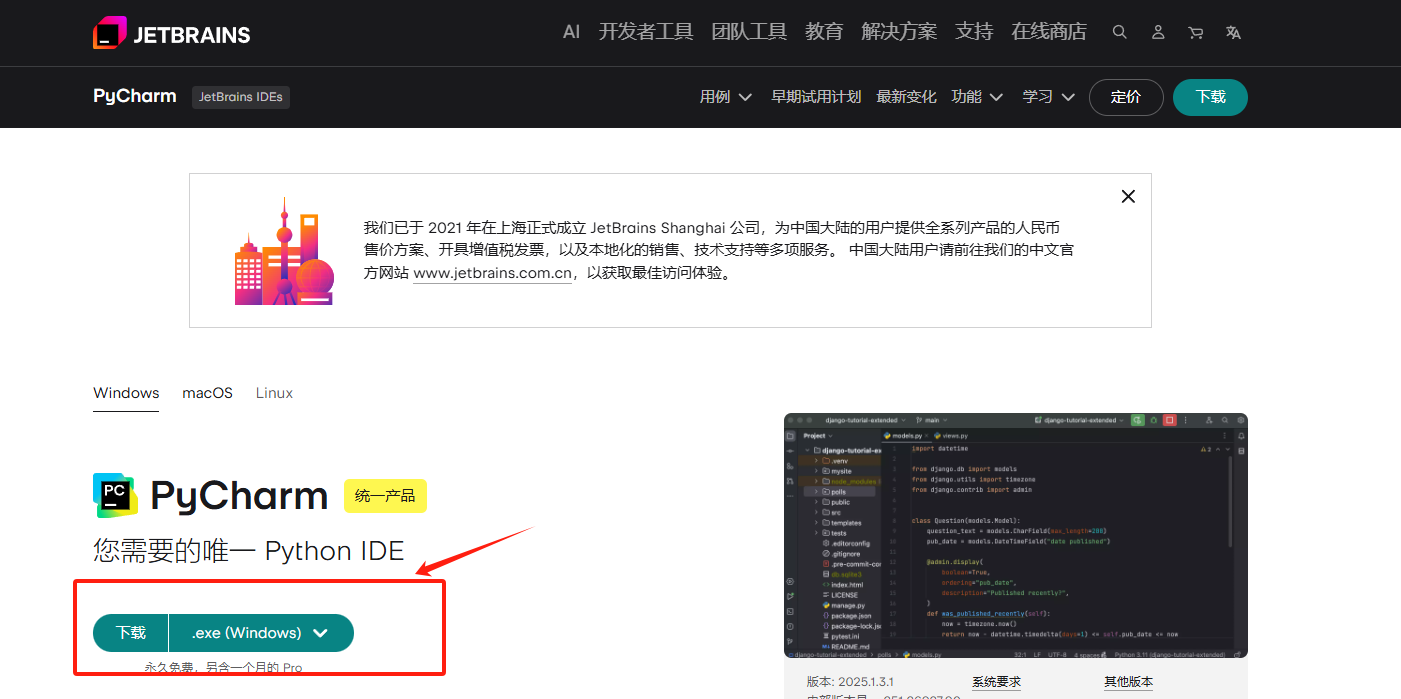The width and height of the screenshot is (1401, 699).
Task: Expand the 学习 dropdown menu
Action: (x=1047, y=96)
